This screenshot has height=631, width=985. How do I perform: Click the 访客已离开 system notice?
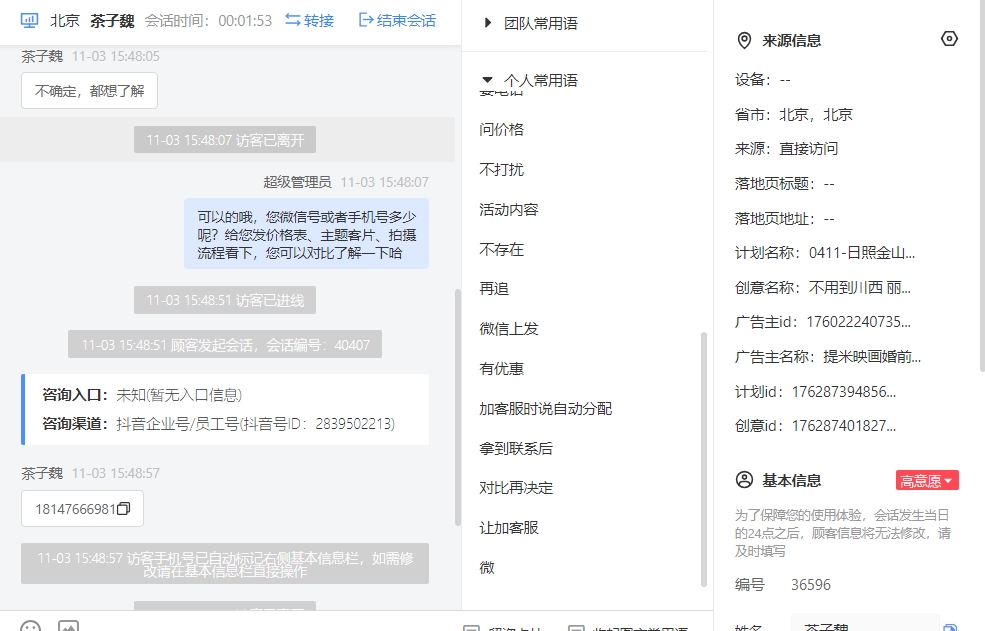point(225,140)
